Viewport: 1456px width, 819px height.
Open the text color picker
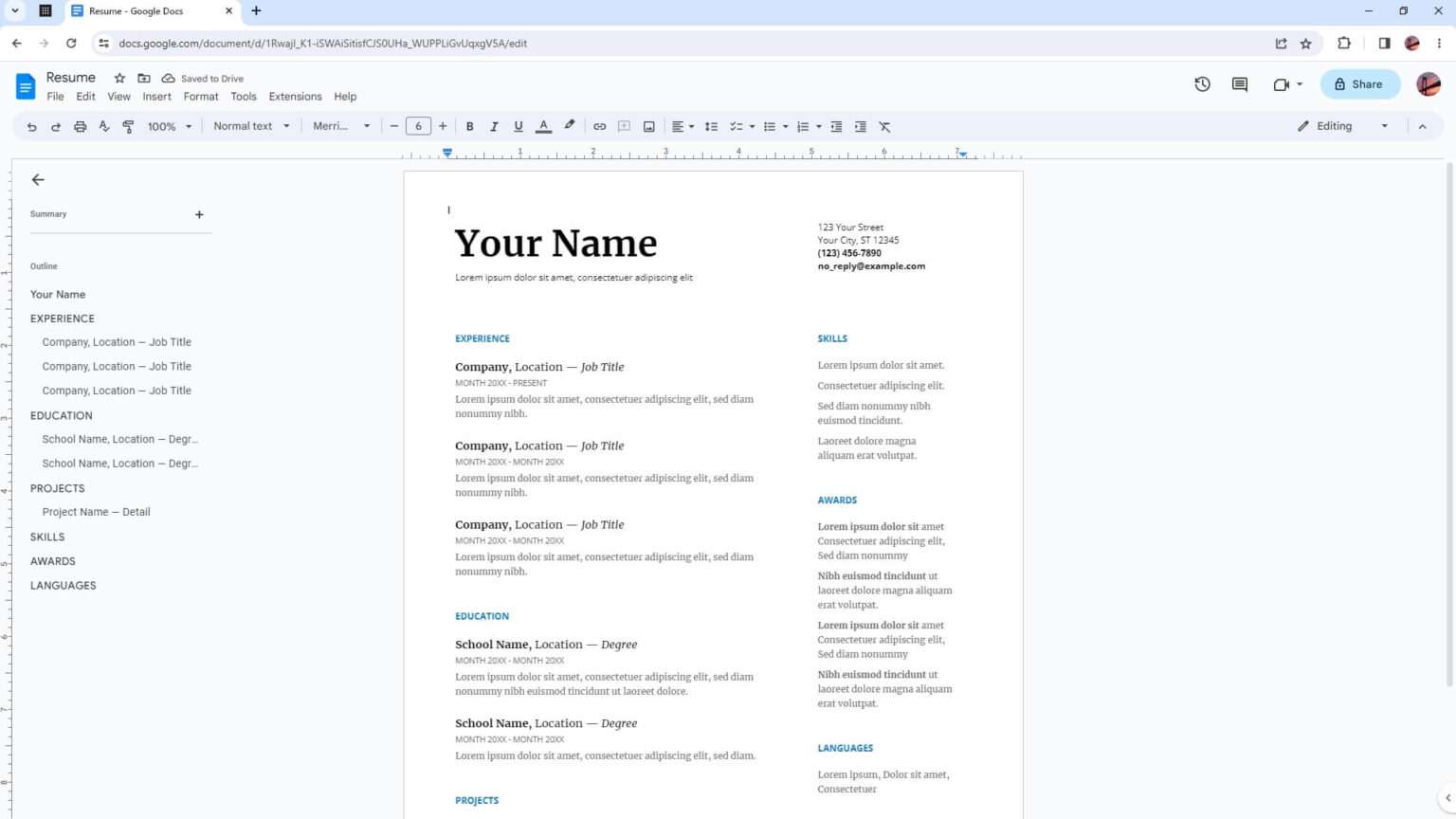[x=543, y=125]
